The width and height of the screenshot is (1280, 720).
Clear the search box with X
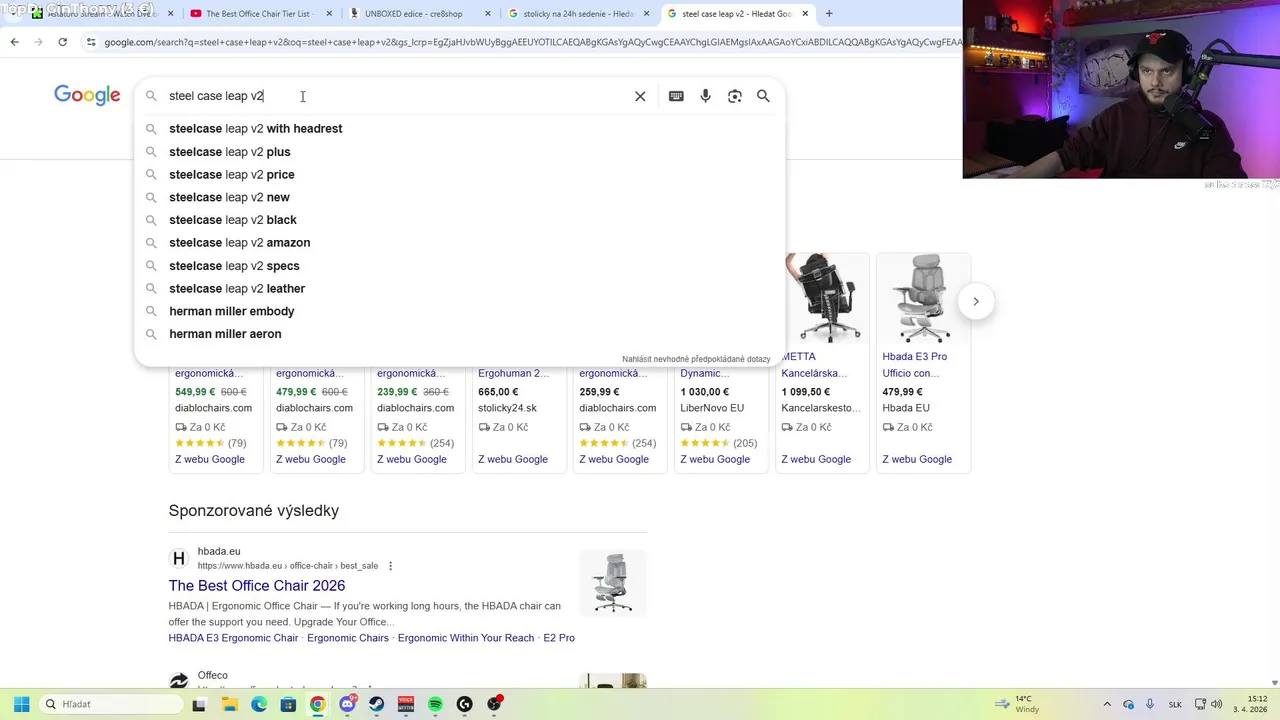[x=640, y=96]
